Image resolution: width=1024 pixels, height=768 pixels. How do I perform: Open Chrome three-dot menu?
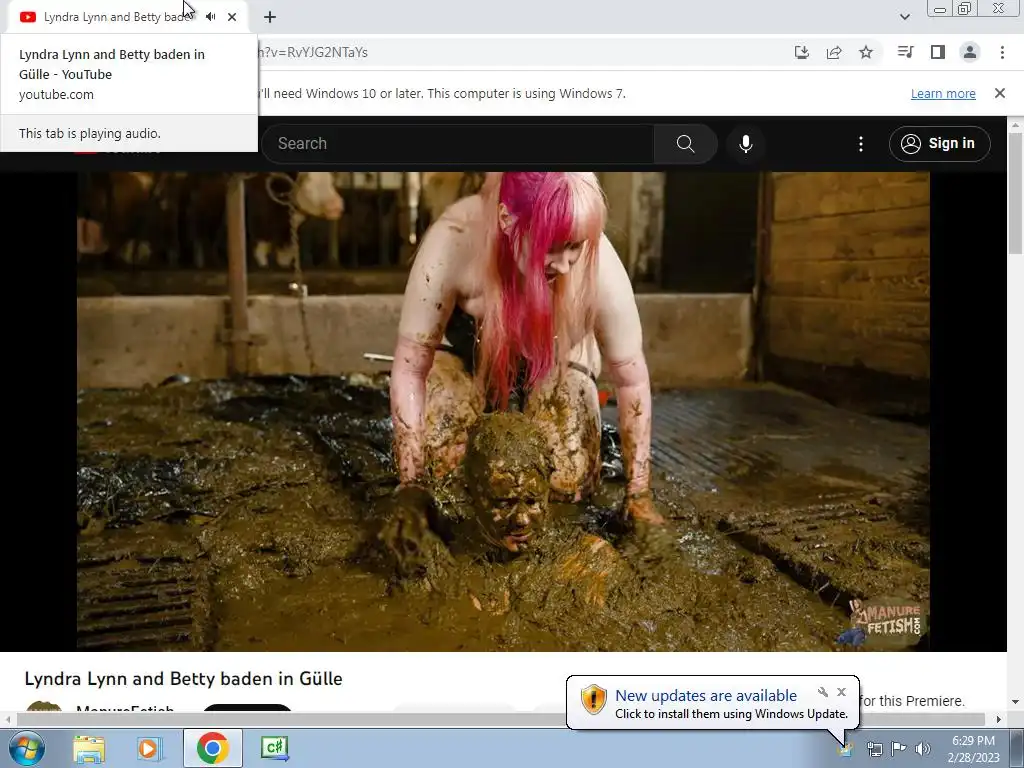(1002, 52)
